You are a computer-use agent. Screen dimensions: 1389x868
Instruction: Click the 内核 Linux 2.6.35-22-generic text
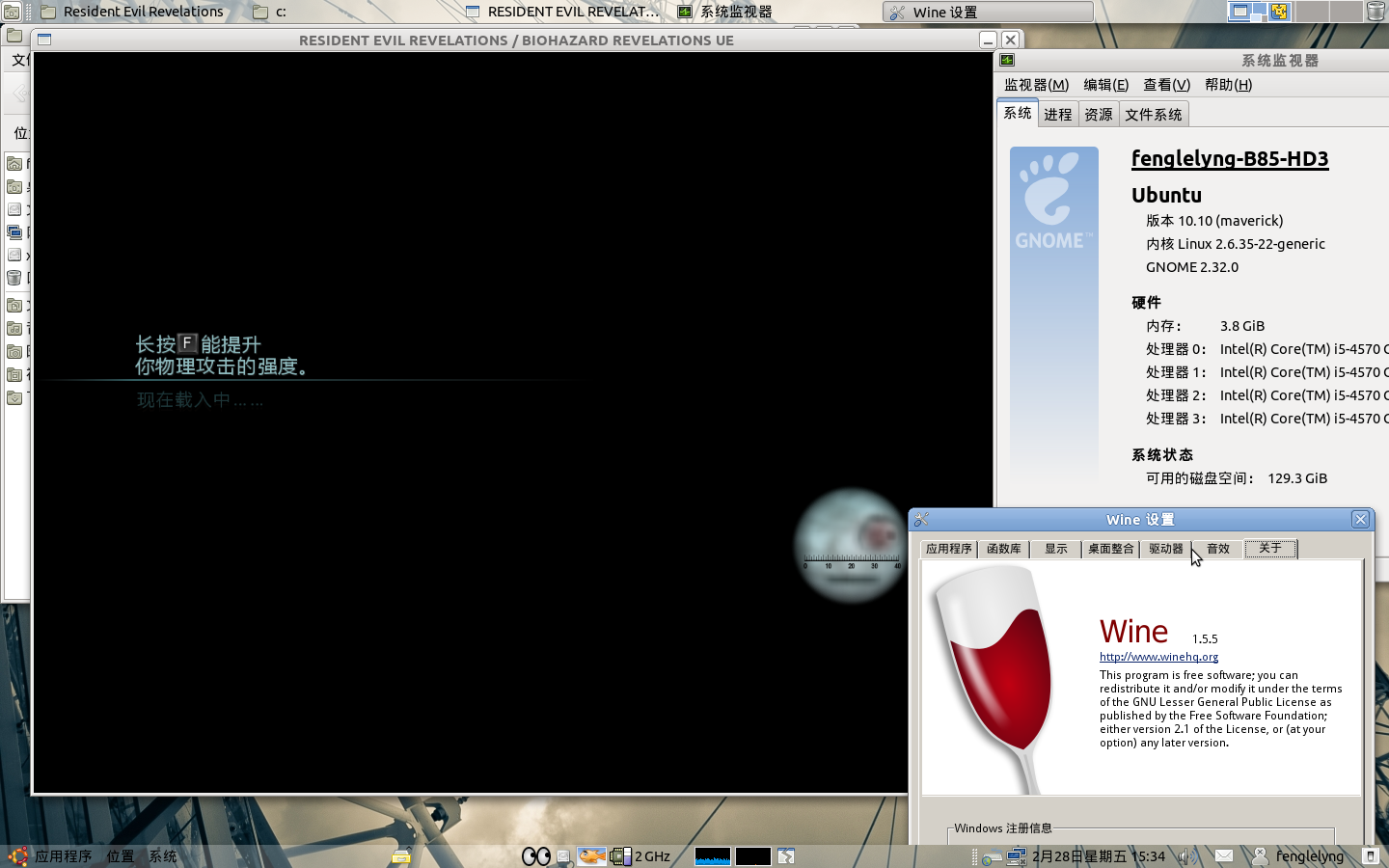coord(1236,244)
